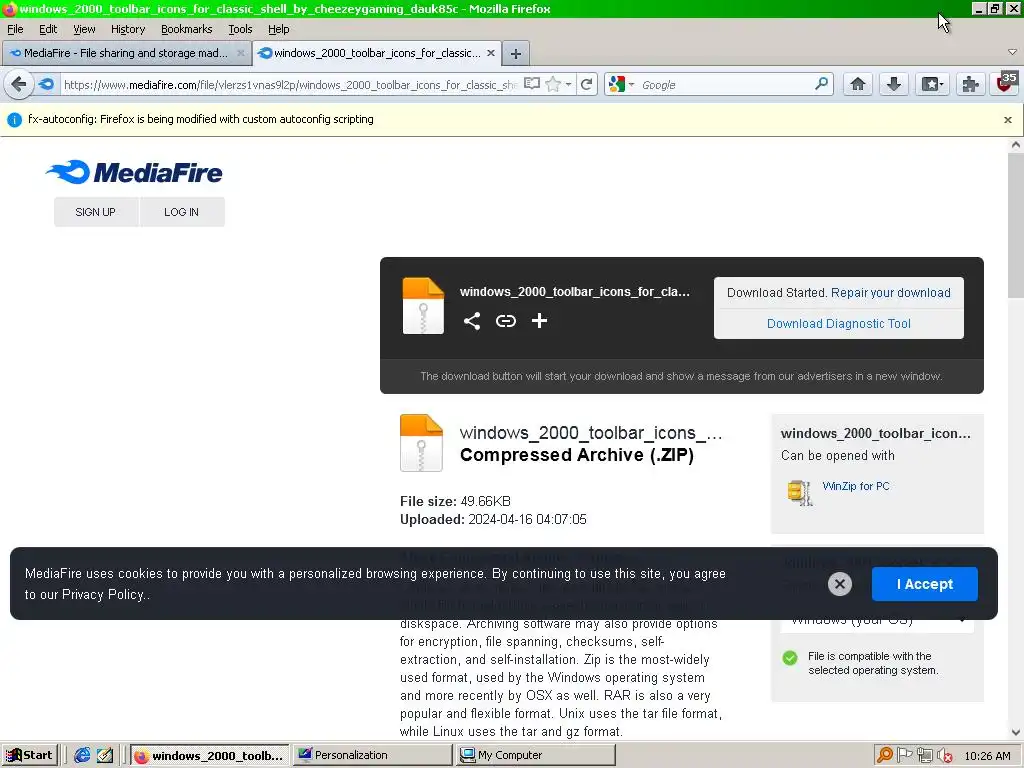
Task: Dismiss the fx-autoconfig notification bar
Action: [1008, 120]
